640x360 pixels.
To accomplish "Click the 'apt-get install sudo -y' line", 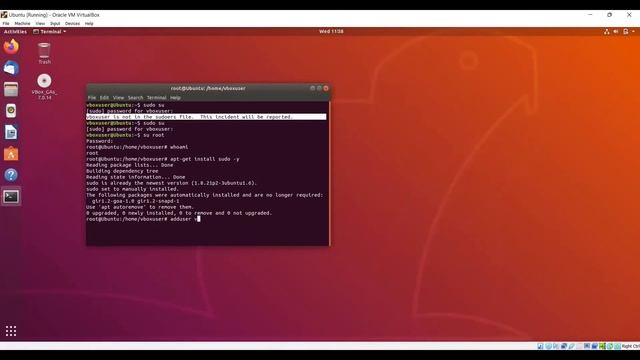I will (163, 159).
